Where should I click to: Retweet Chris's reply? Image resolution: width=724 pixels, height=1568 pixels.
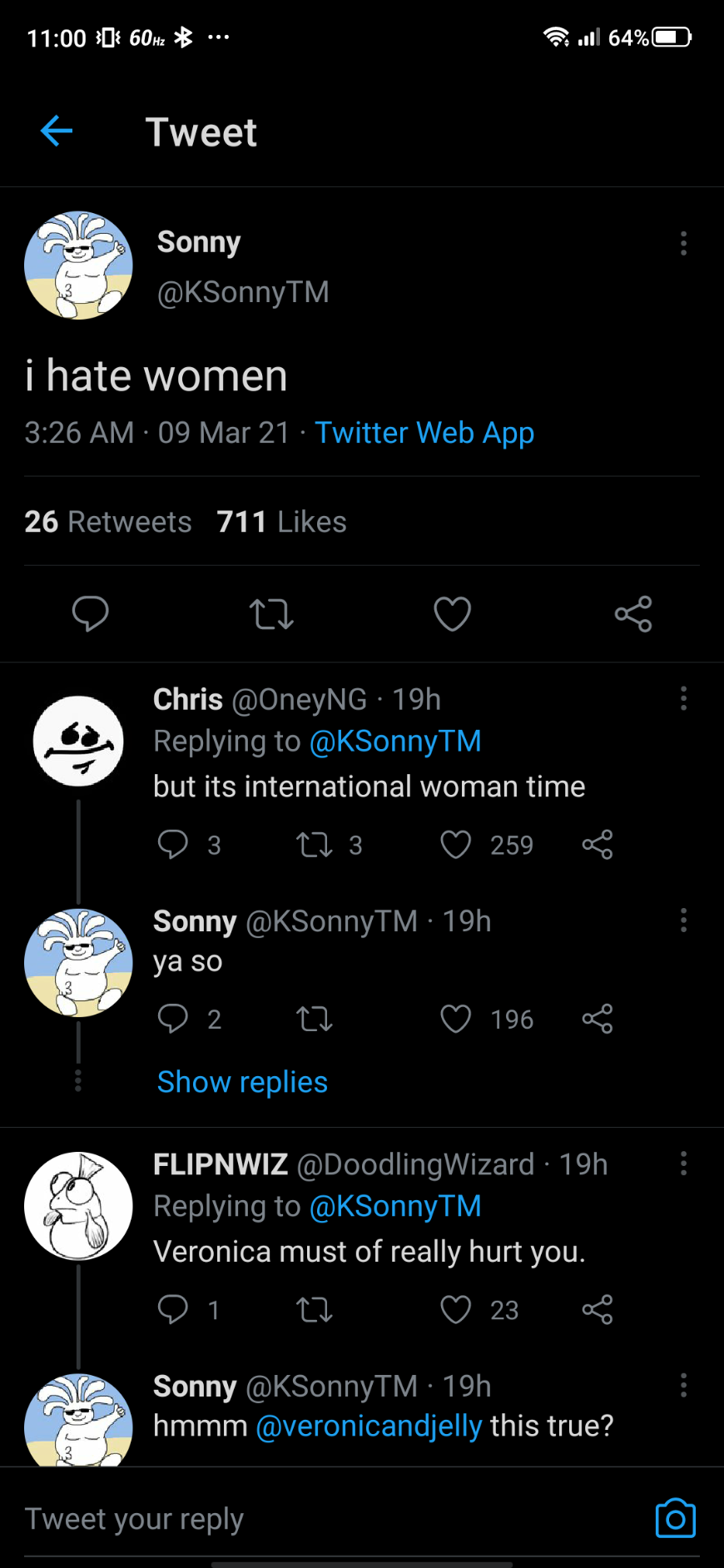tap(315, 845)
